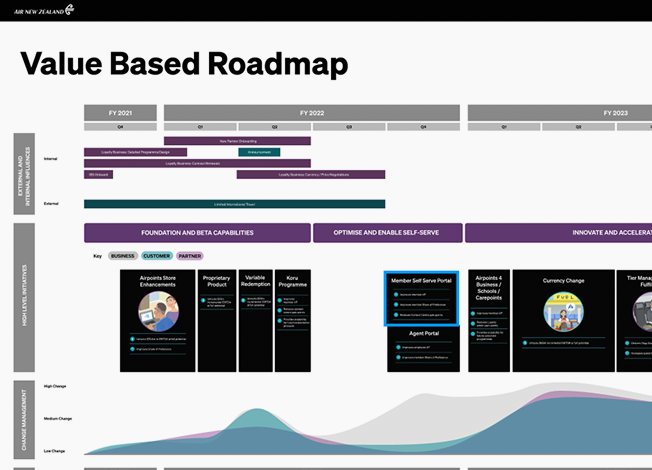The image size is (652, 470).
Task: Select the FY 2022 header tab
Action: [312, 113]
